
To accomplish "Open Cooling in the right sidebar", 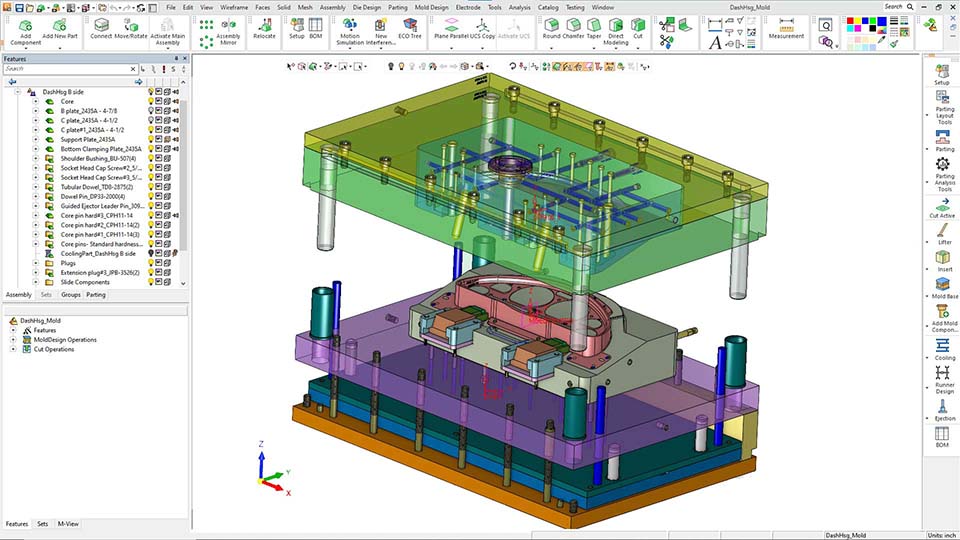I will coord(942,347).
